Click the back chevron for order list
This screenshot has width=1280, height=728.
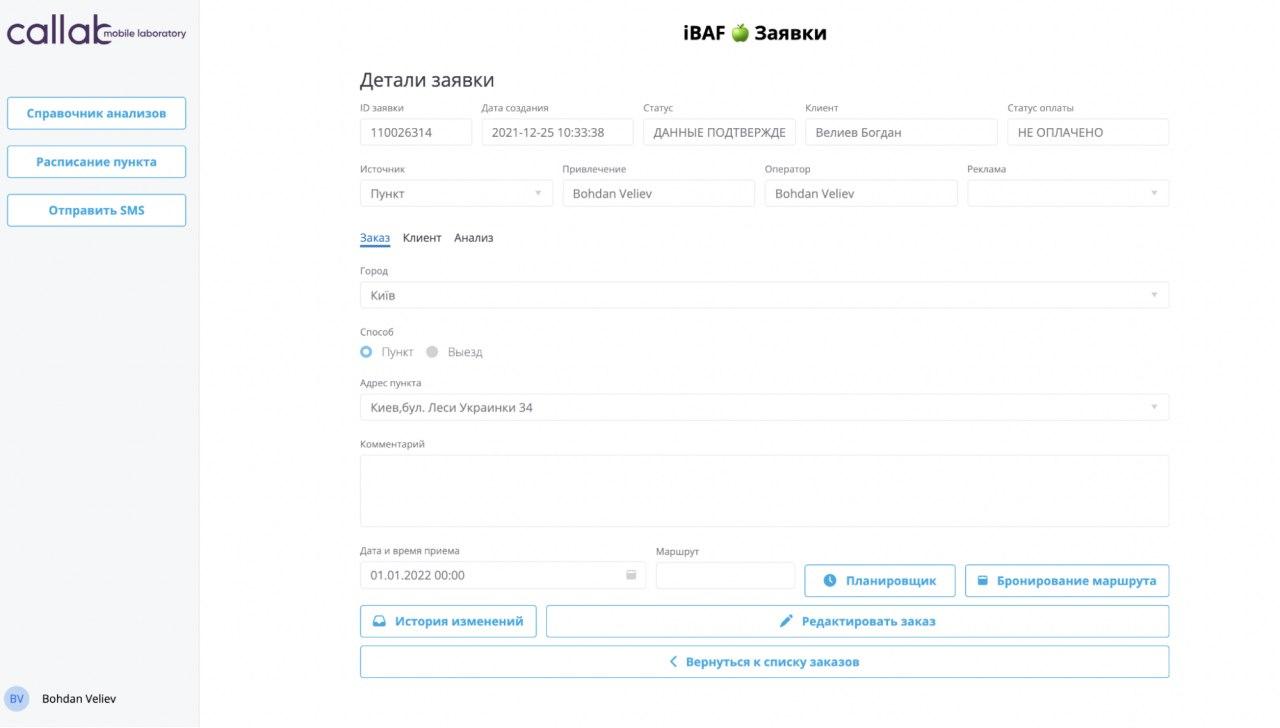pos(673,662)
